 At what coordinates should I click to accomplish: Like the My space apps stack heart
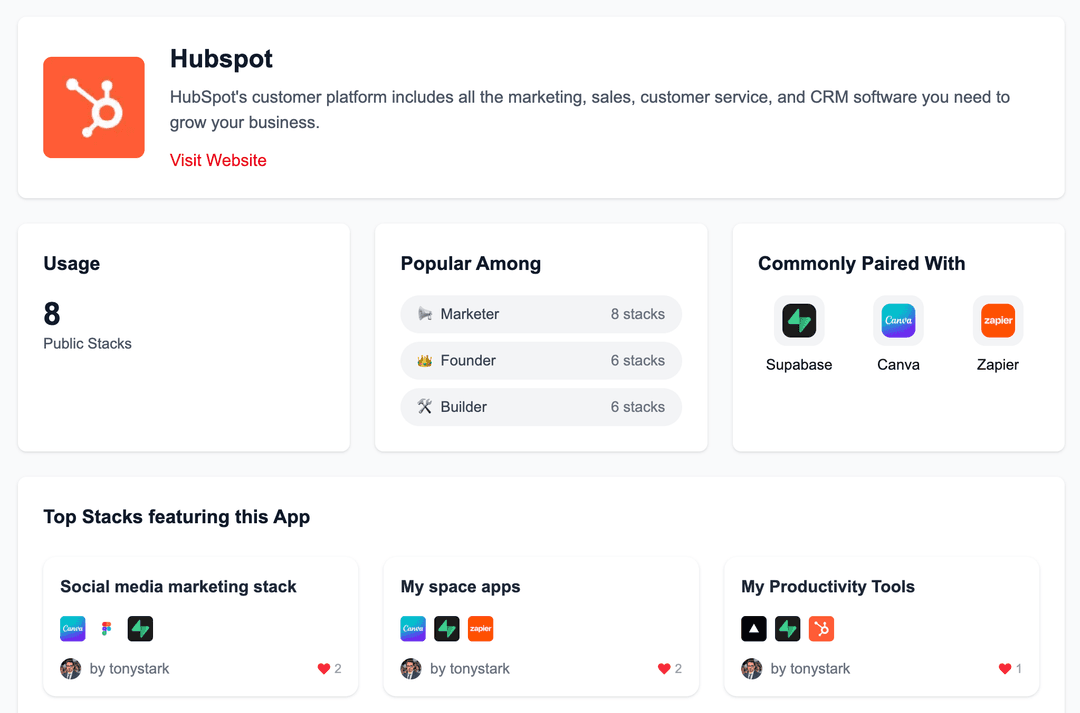pos(664,668)
